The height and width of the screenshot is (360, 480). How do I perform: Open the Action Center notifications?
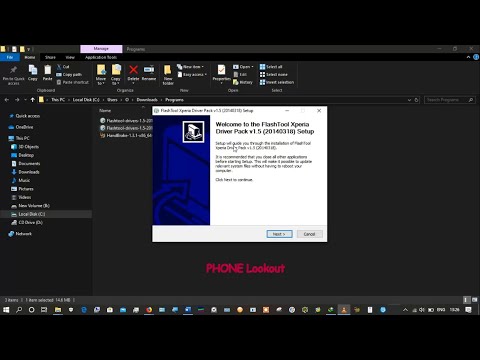point(468,310)
